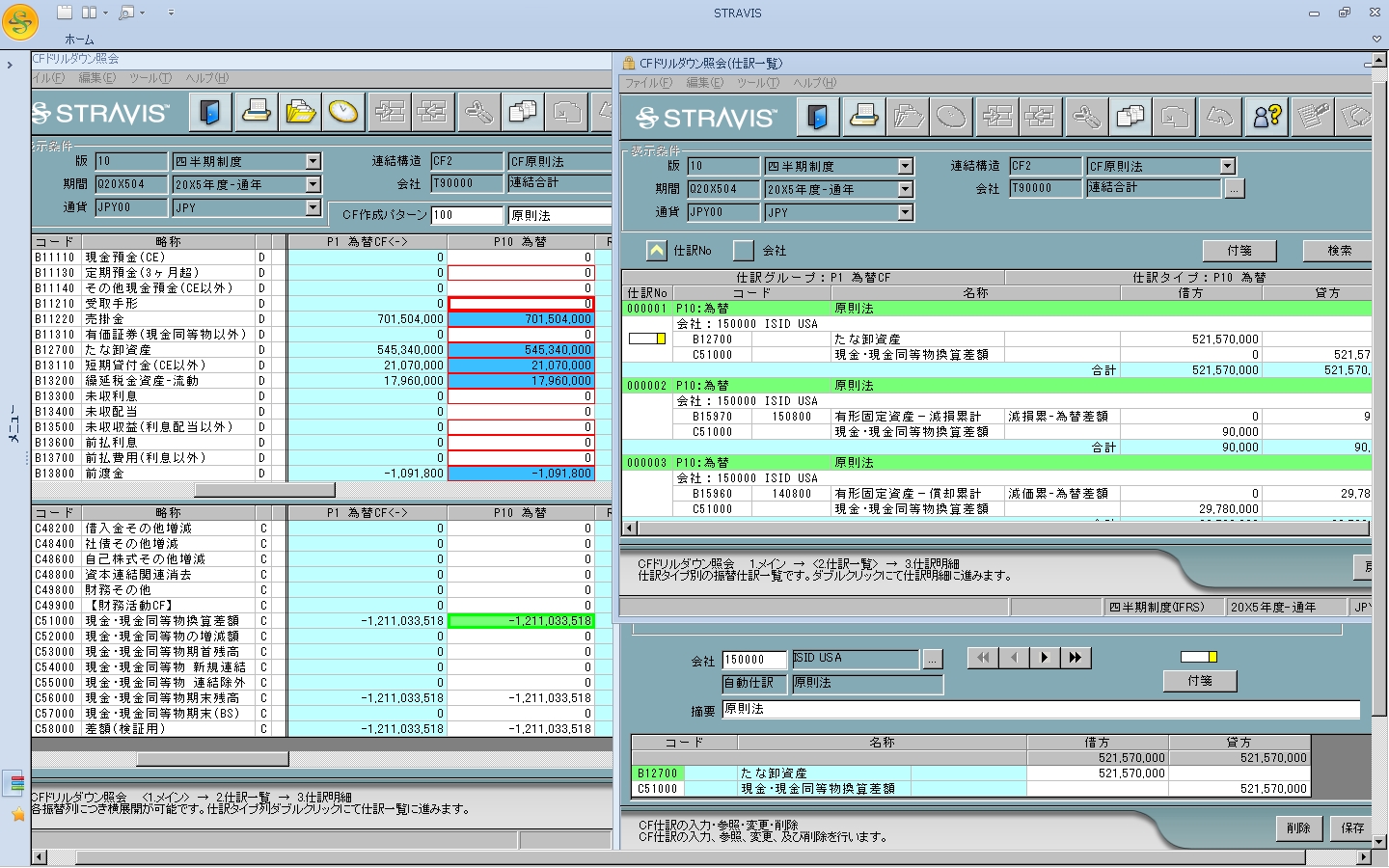The width and height of the screenshot is (1389, 868).
Task: Click the horizontal scrollbar under the journal list
Action: pyautogui.click(x=994, y=528)
